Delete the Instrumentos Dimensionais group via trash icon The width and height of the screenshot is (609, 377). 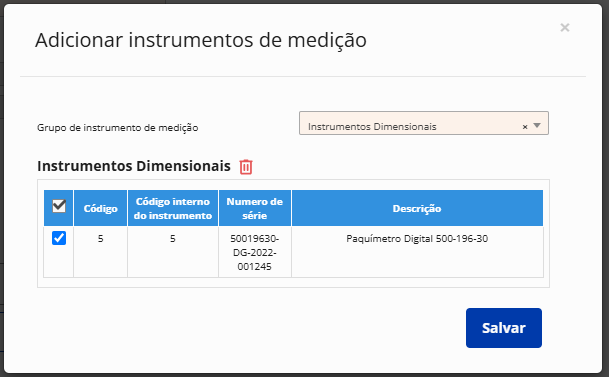click(246, 167)
